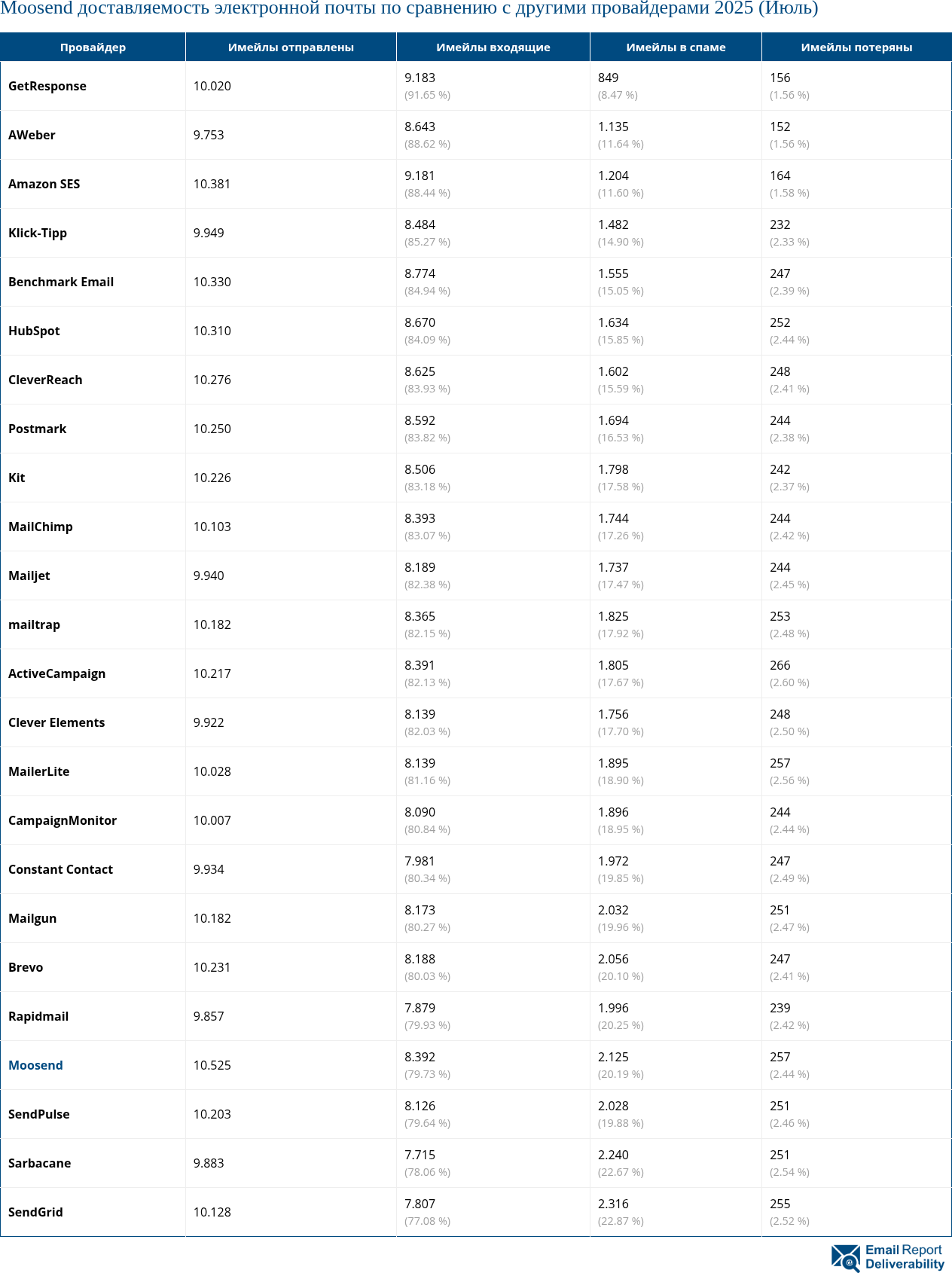
Task: Click the Имейлы потеряны column header
Action: point(856,47)
